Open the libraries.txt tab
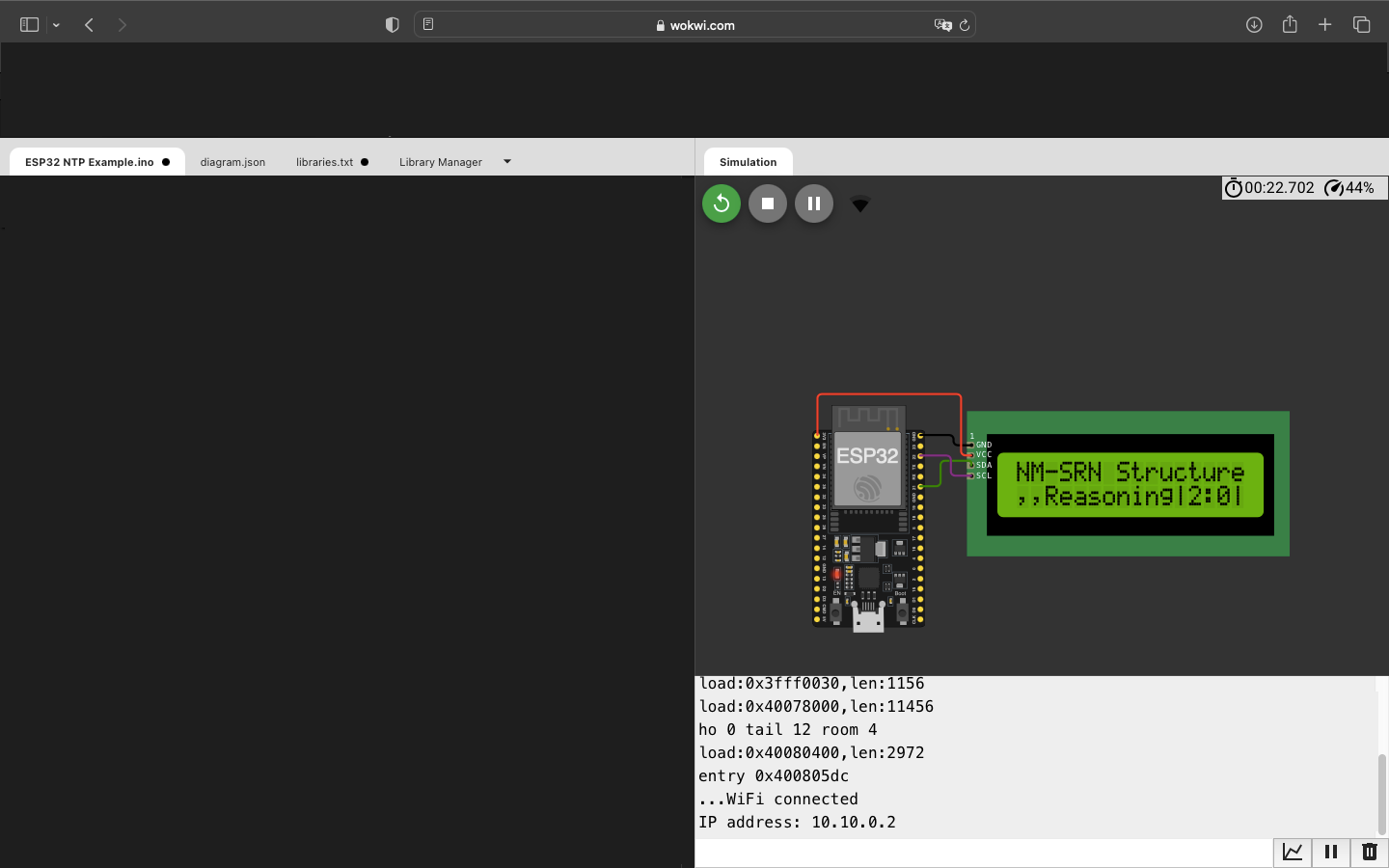The width and height of the screenshot is (1389, 868). (325, 162)
